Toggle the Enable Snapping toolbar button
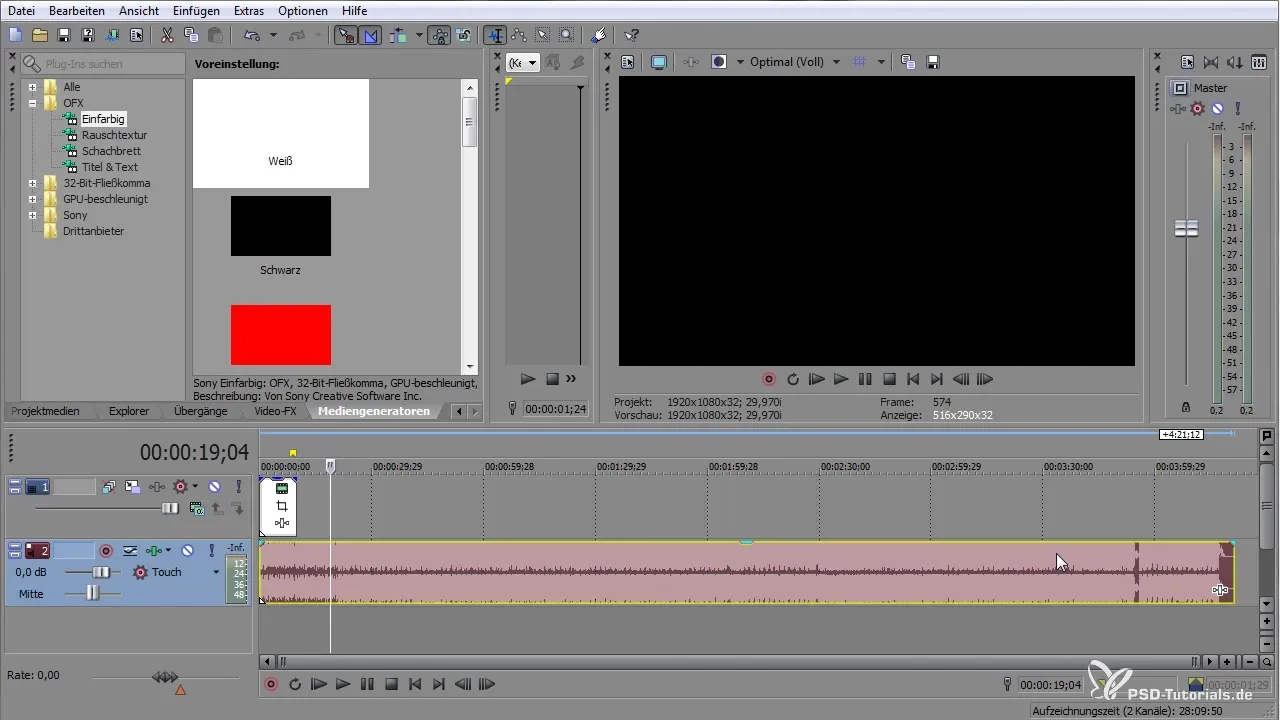 point(345,35)
